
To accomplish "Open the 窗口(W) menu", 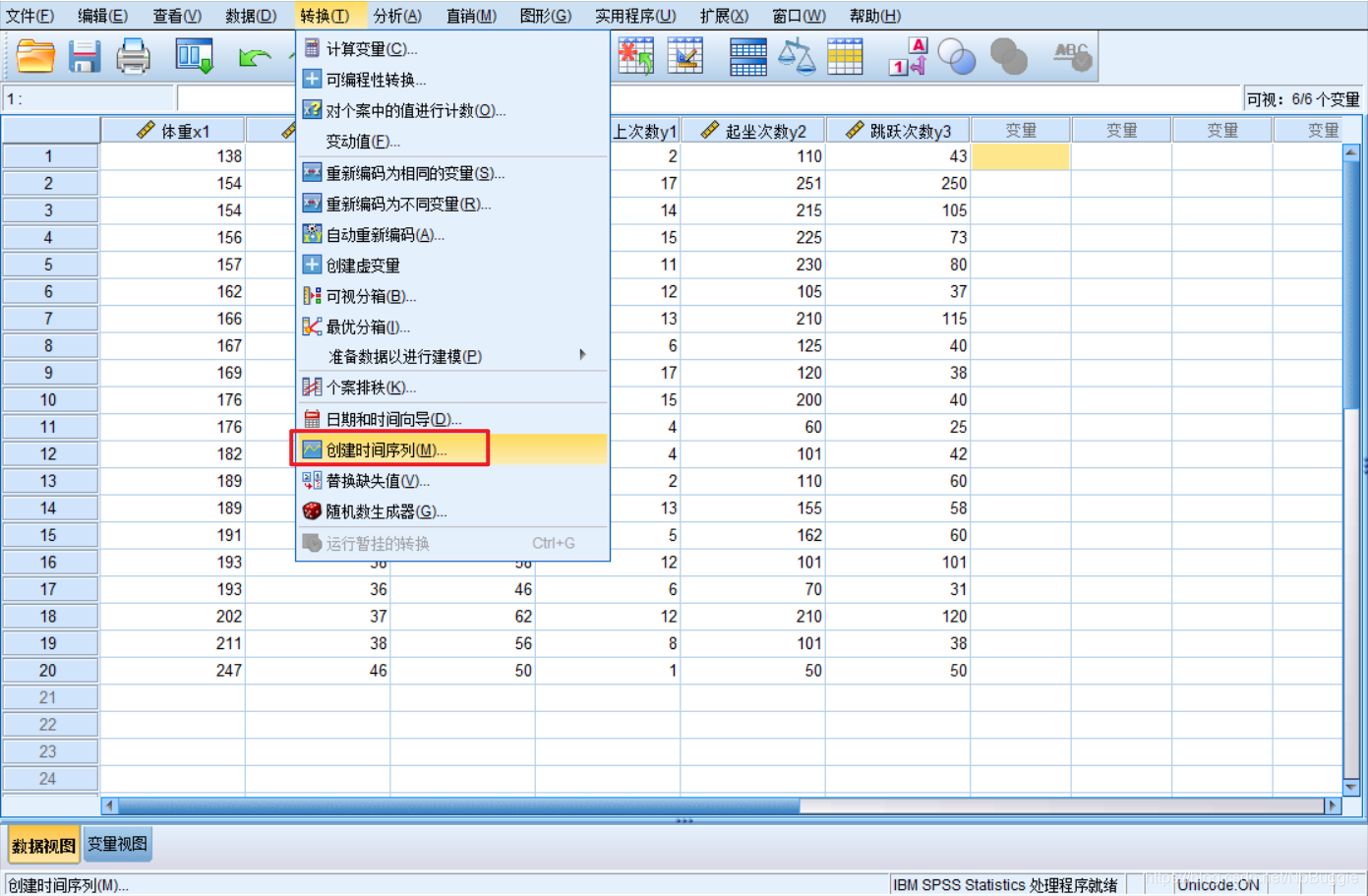I will tap(799, 16).
